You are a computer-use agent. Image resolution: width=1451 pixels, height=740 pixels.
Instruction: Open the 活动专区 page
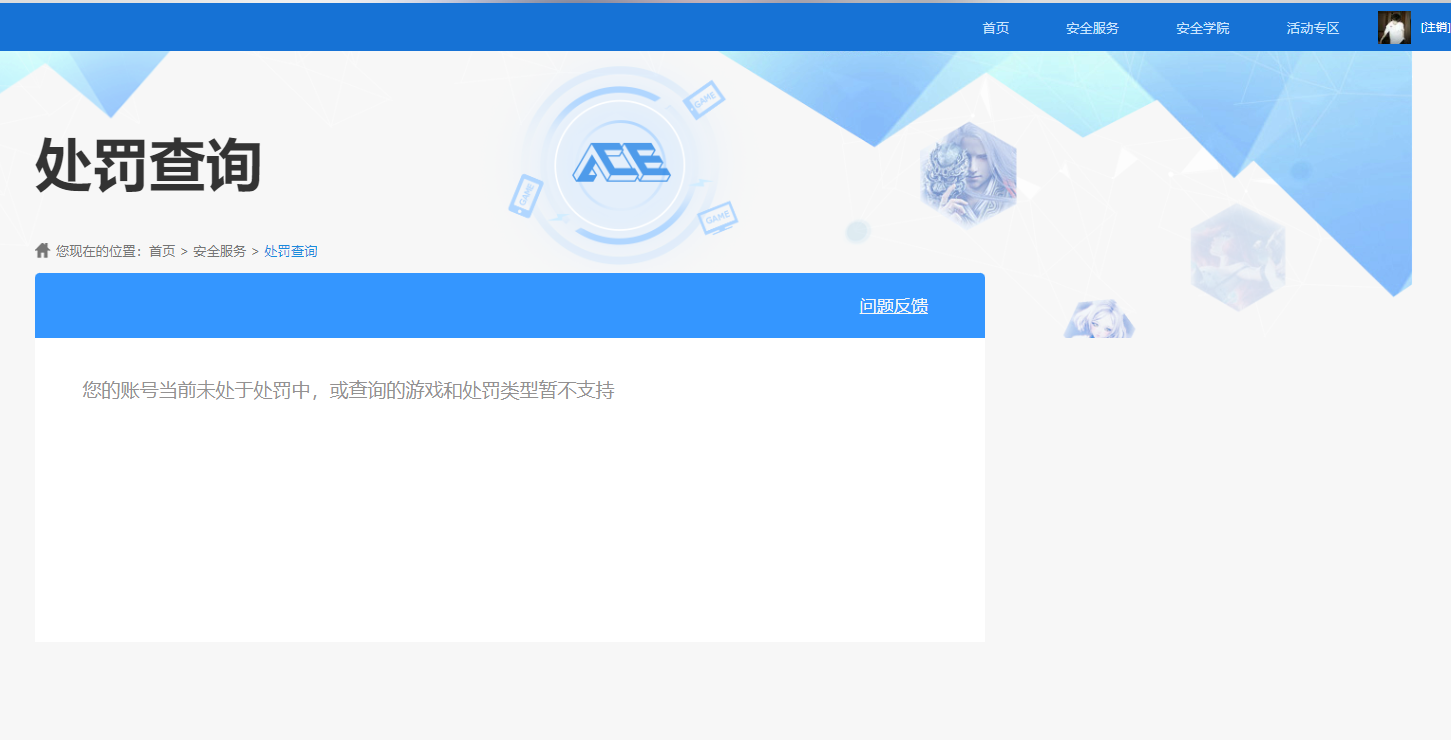coord(1312,28)
